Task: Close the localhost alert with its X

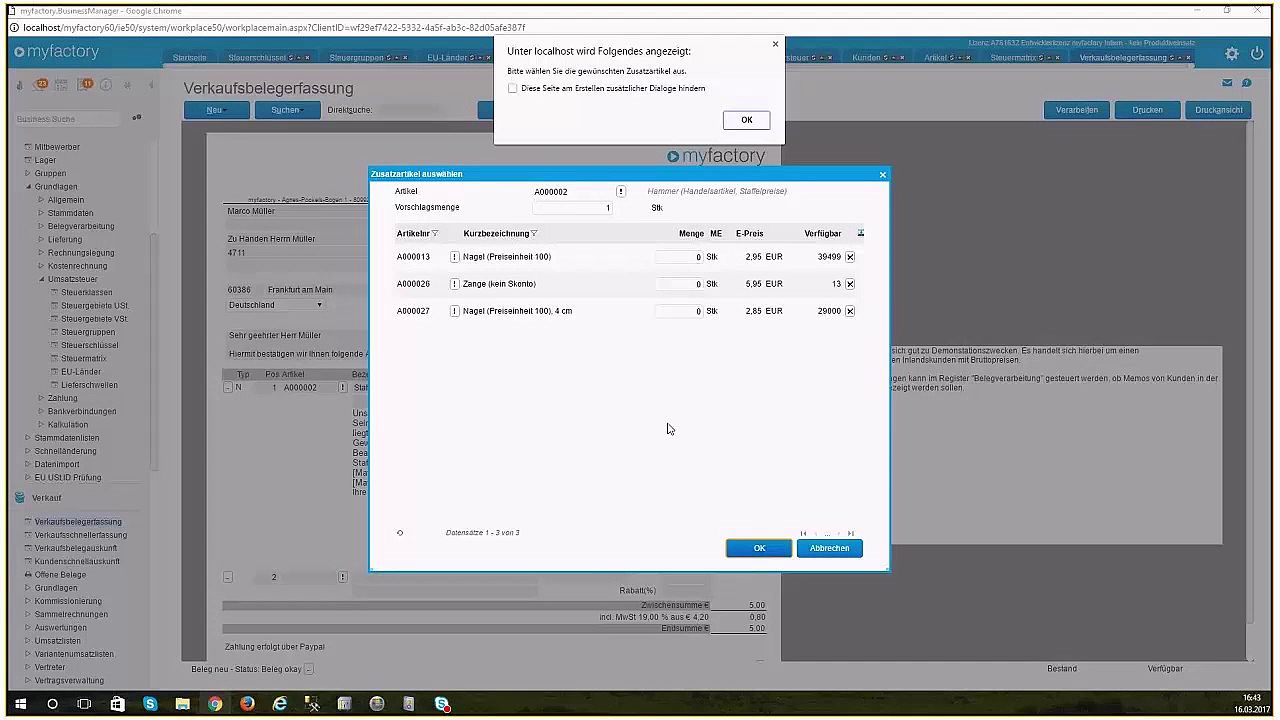Action: (x=775, y=44)
